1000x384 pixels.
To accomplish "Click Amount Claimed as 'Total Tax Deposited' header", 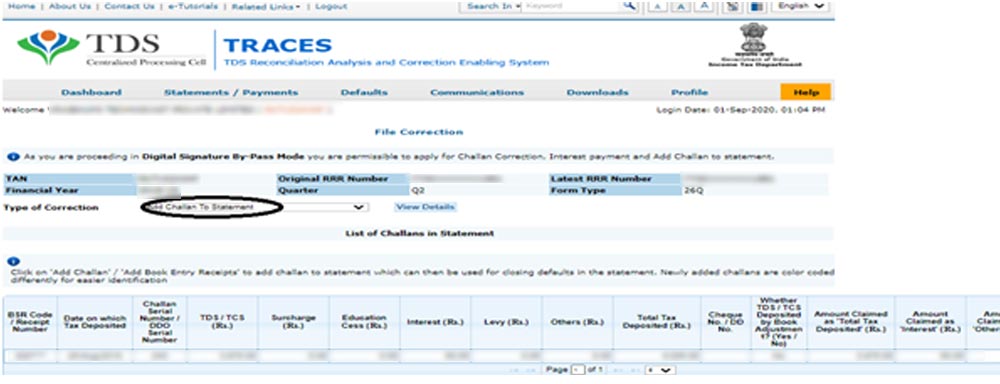I will tap(850, 322).
